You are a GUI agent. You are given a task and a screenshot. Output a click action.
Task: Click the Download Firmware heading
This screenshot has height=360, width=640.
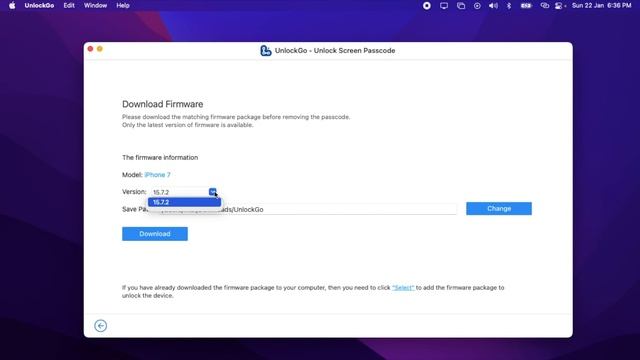162,104
